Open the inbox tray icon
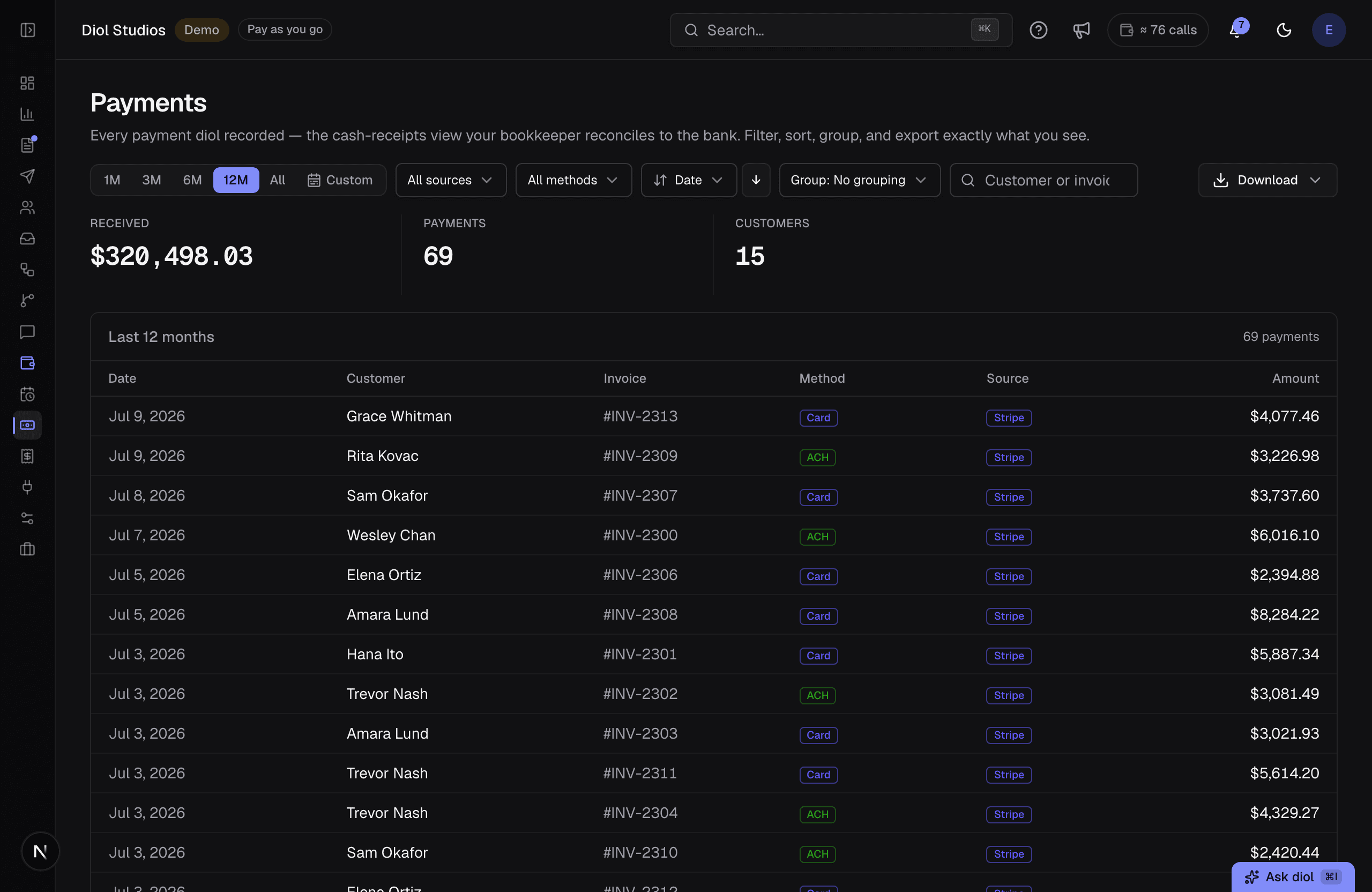Screen dimensions: 1372x892 pos(27,239)
